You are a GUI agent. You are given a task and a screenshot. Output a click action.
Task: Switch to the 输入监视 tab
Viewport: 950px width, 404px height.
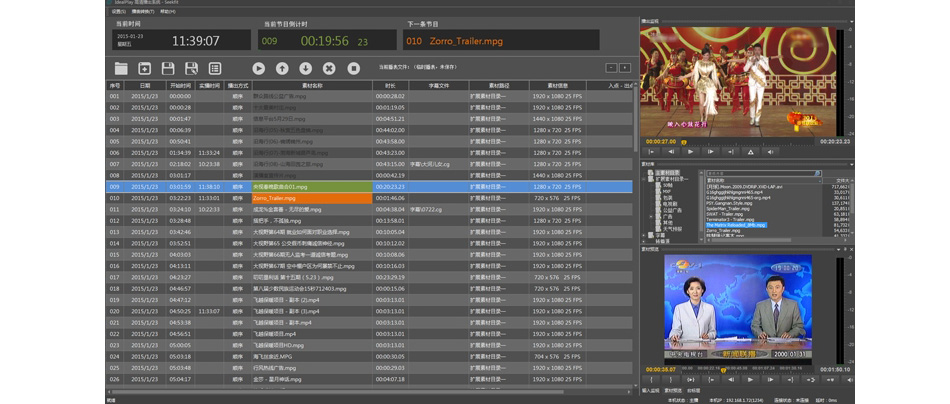click(651, 391)
